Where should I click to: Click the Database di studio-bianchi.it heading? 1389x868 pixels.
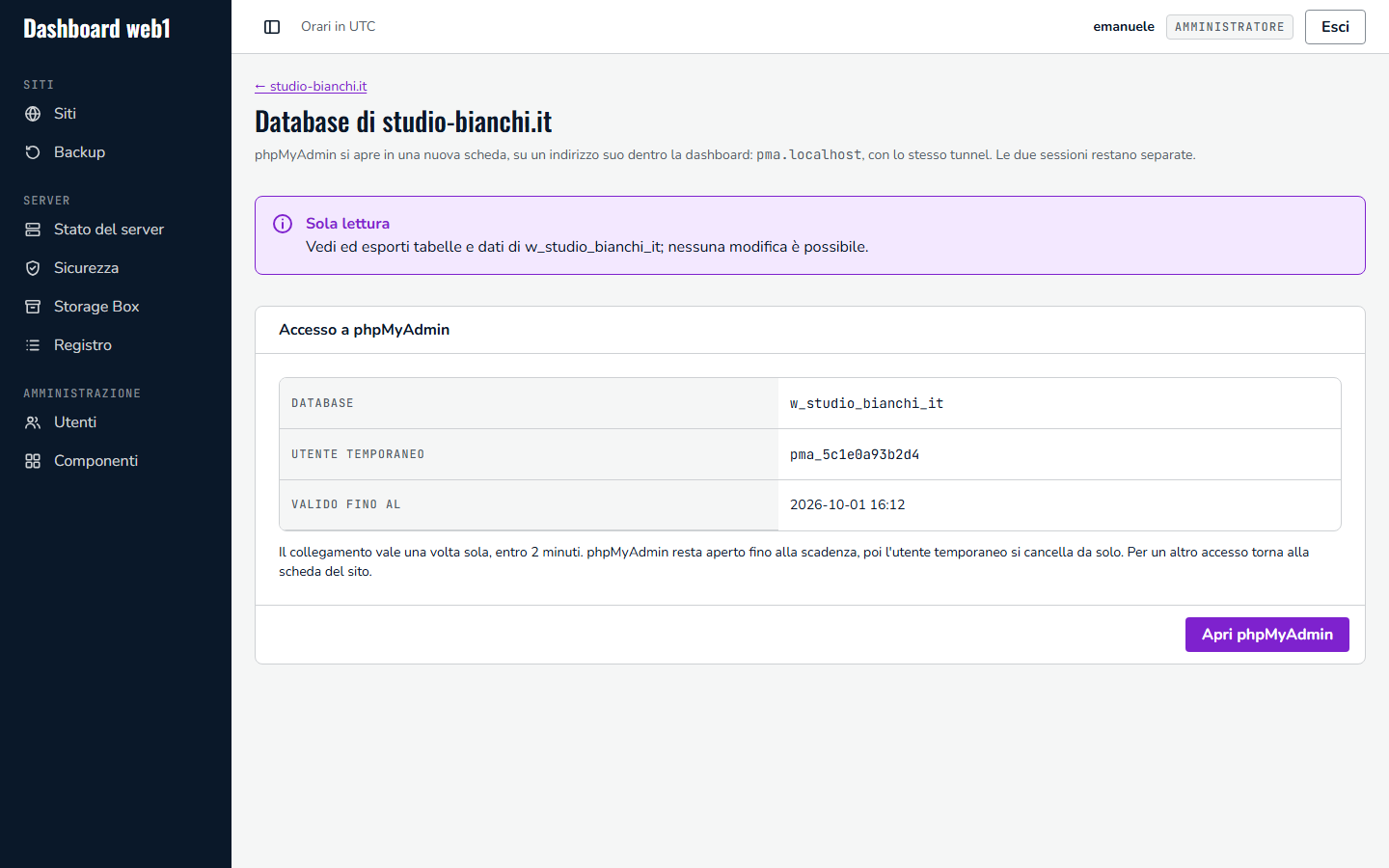(x=403, y=122)
